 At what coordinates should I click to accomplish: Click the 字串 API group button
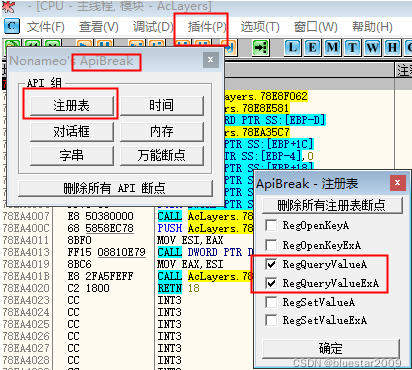tap(71, 155)
